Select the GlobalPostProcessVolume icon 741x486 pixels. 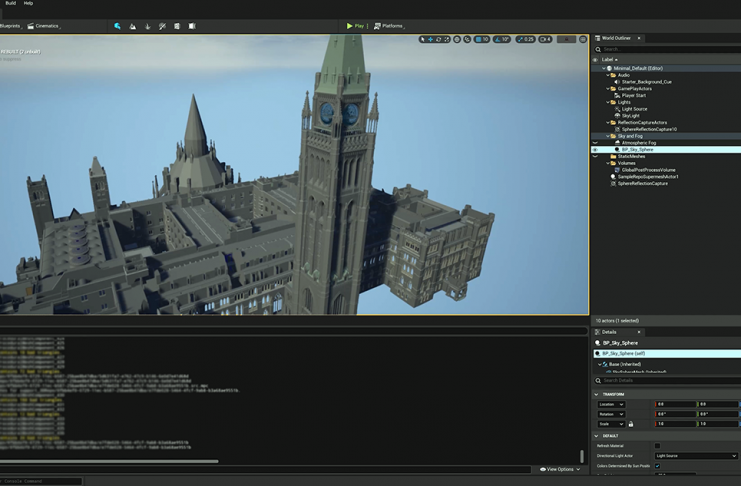pyautogui.click(x=617, y=170)
